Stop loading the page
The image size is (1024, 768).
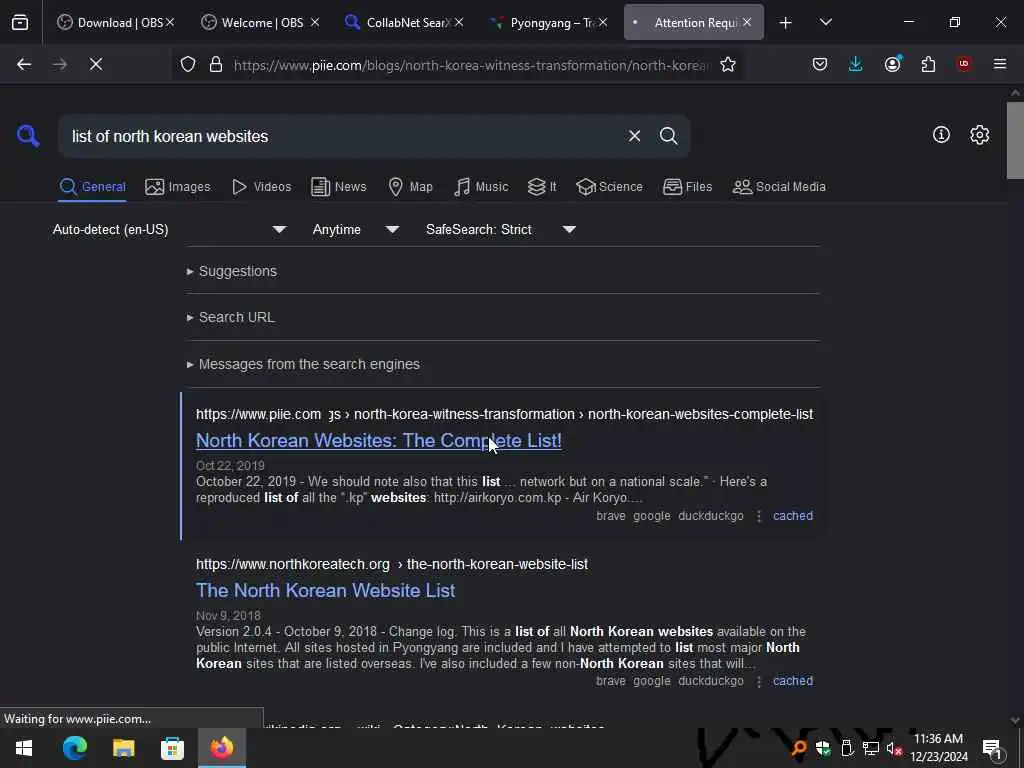pyautogui.click(x=95, y=64)
